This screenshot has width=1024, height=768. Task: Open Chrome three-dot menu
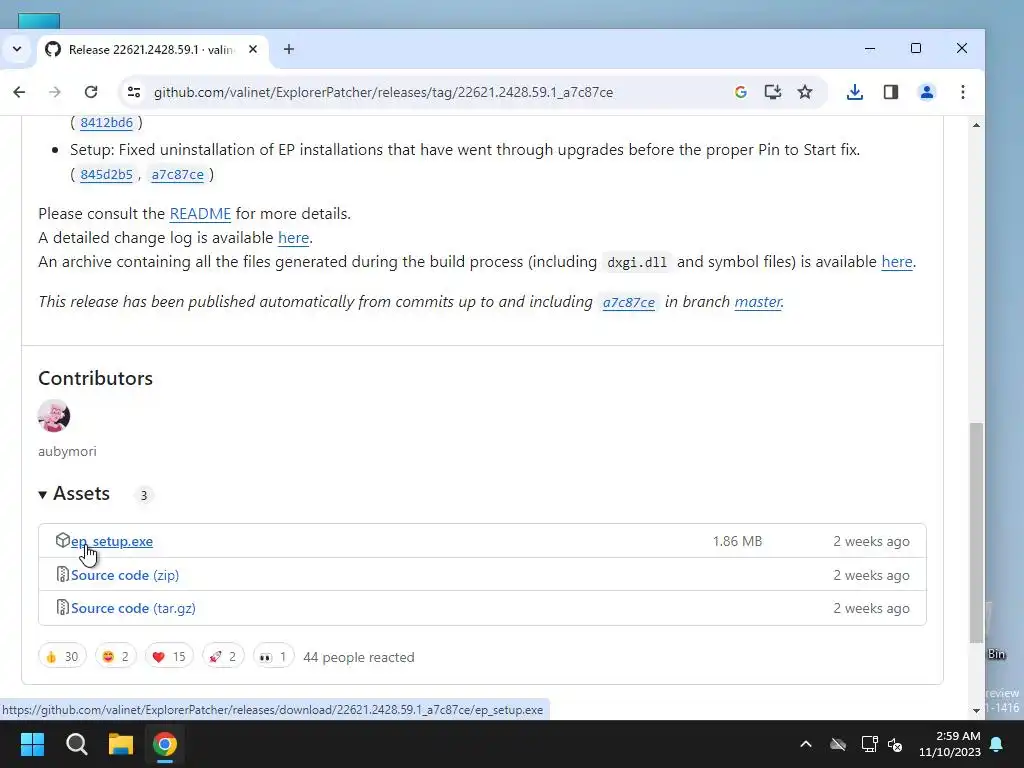click(963, 92)
